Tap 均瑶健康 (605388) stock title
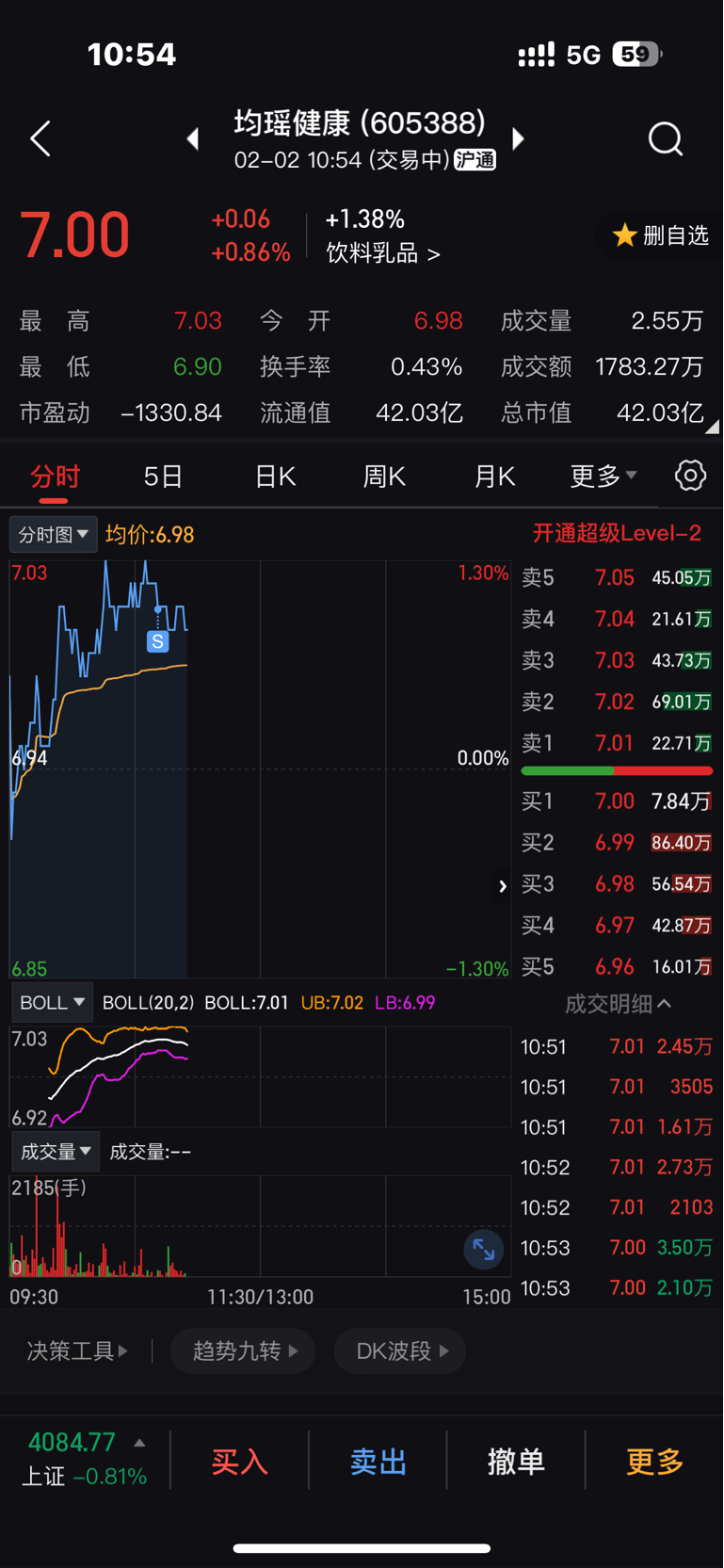Screen dimensions: 724x1568 pos(360,123)
